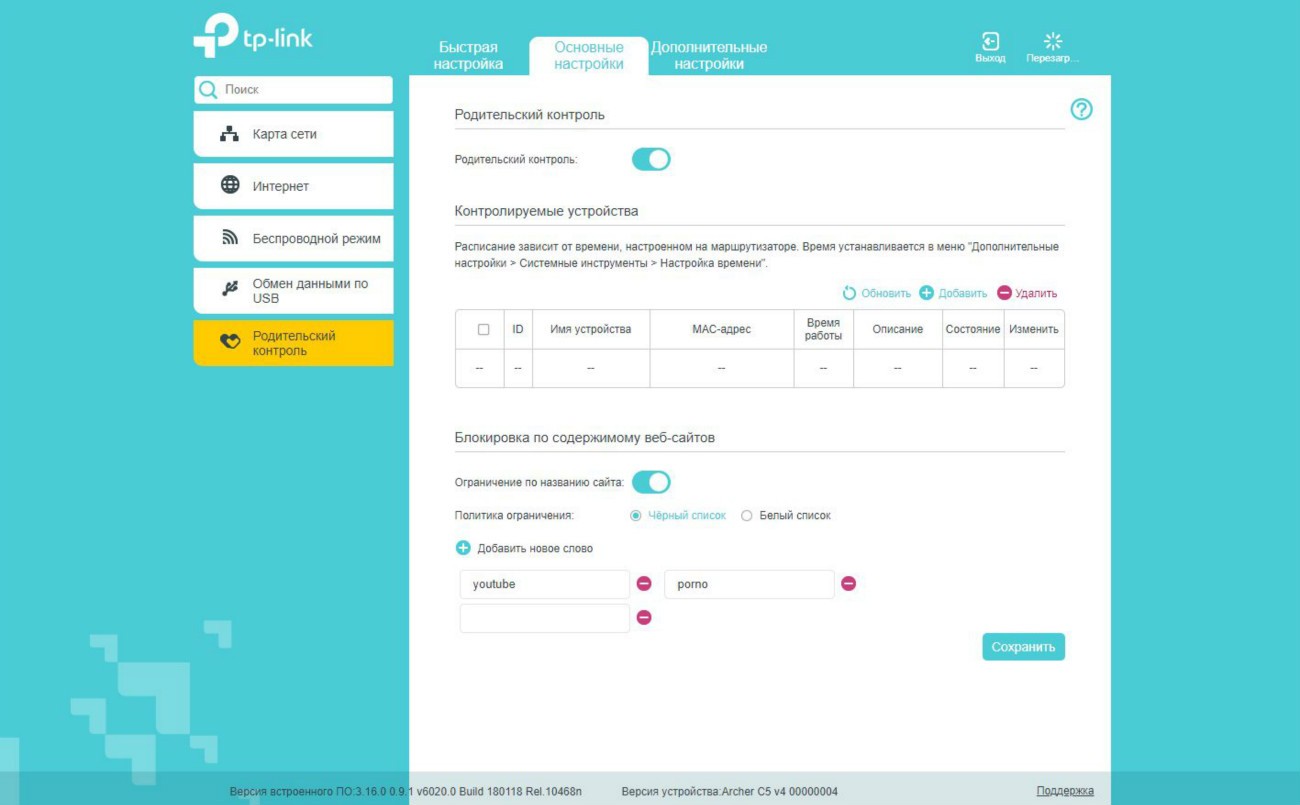Click the plus icon Добавить новое слово

pyautogui.click(x=463, y=548)
